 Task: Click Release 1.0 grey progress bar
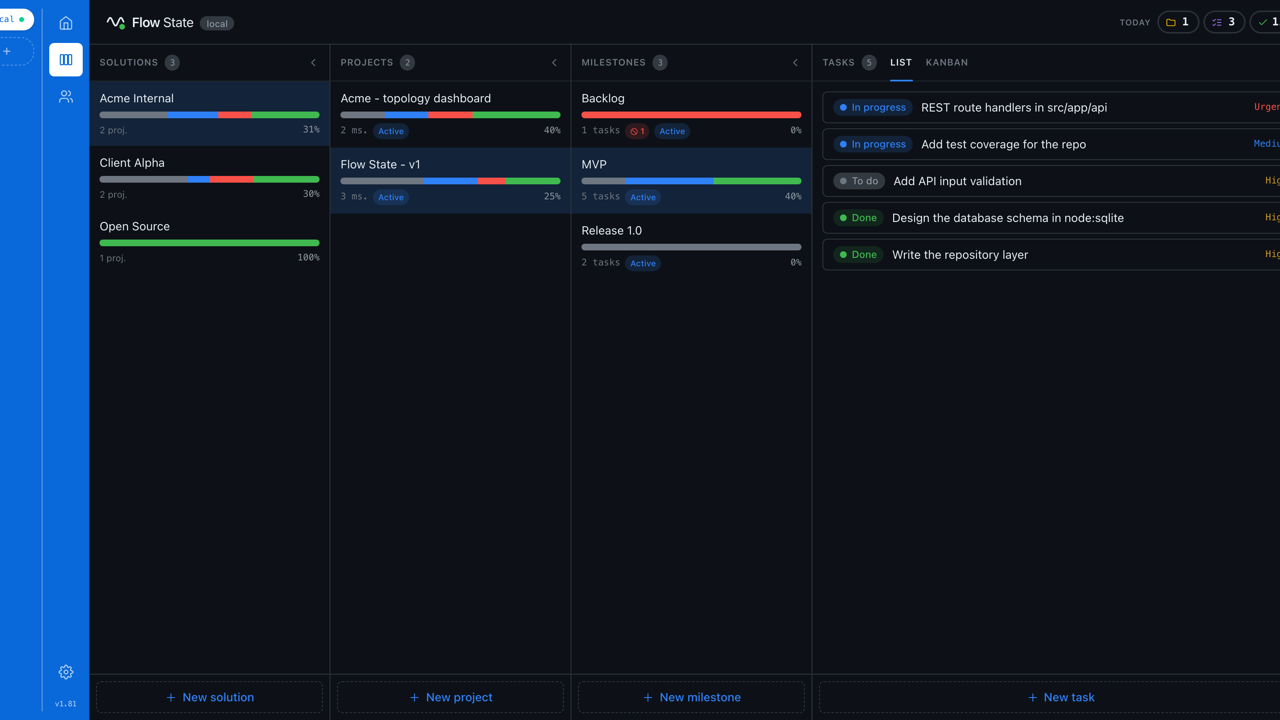[692, 247]
